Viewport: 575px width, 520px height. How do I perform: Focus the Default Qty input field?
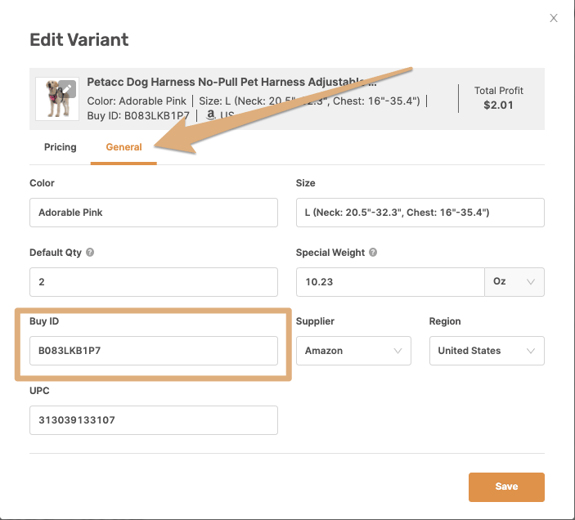click(x=153, y=282)
